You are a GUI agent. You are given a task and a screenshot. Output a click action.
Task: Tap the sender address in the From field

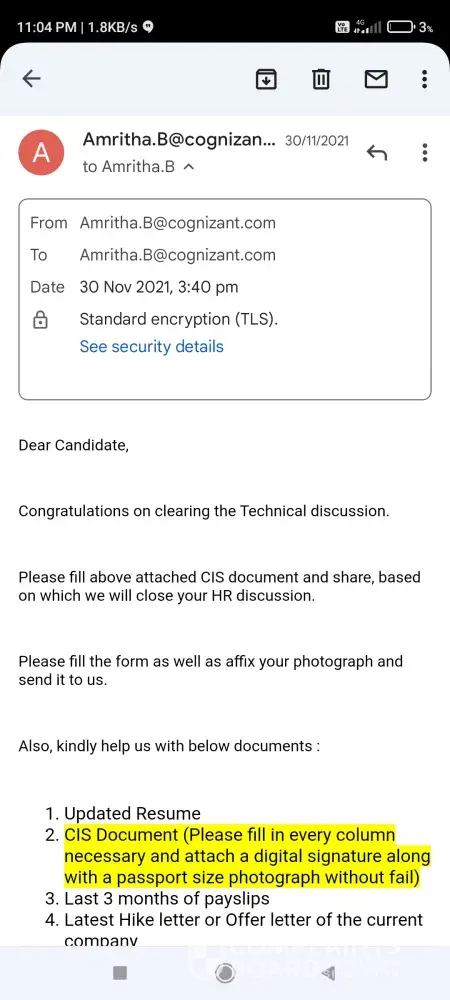click(178, 223)
